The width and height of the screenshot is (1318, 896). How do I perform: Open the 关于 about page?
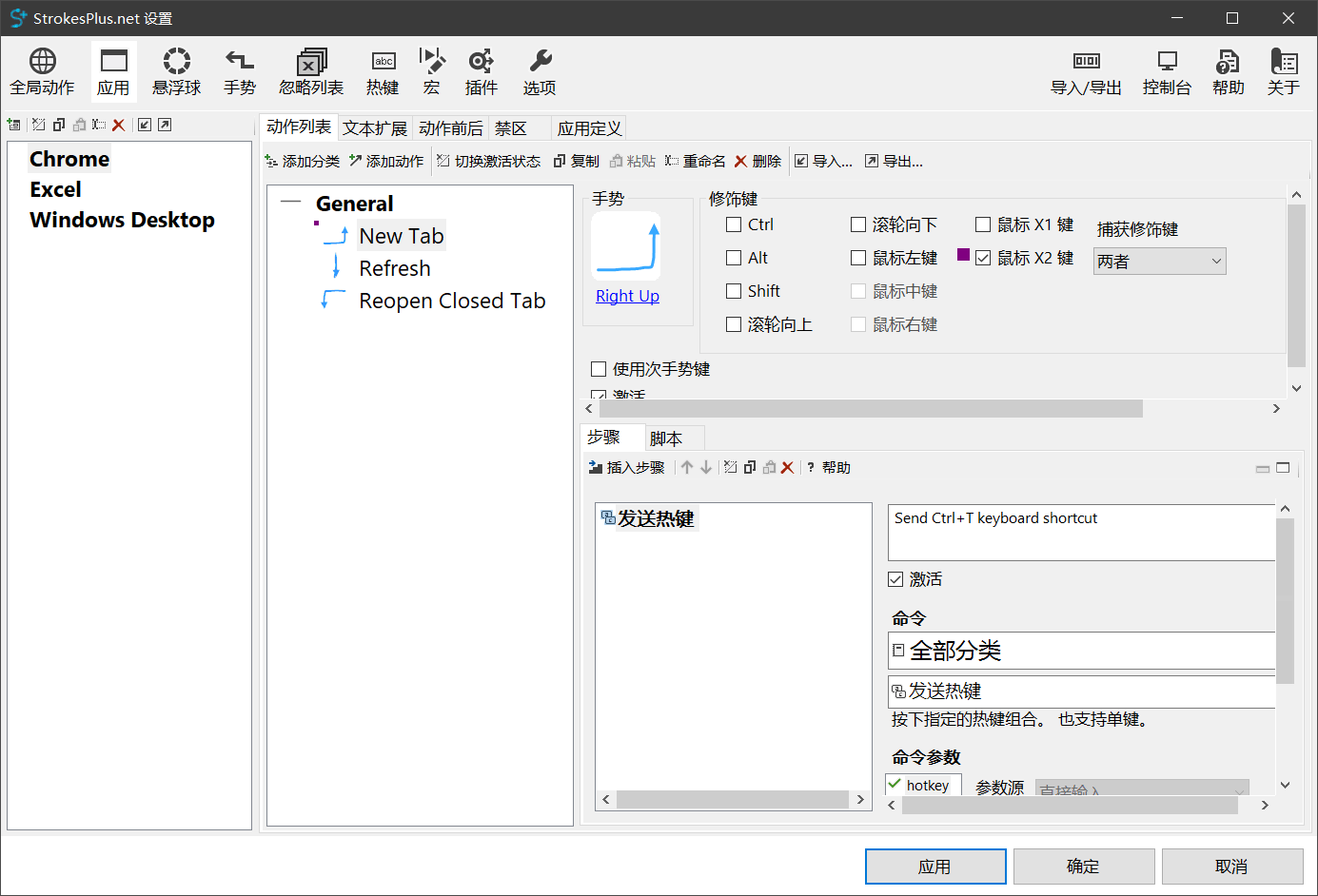[x=1283, y=72]
